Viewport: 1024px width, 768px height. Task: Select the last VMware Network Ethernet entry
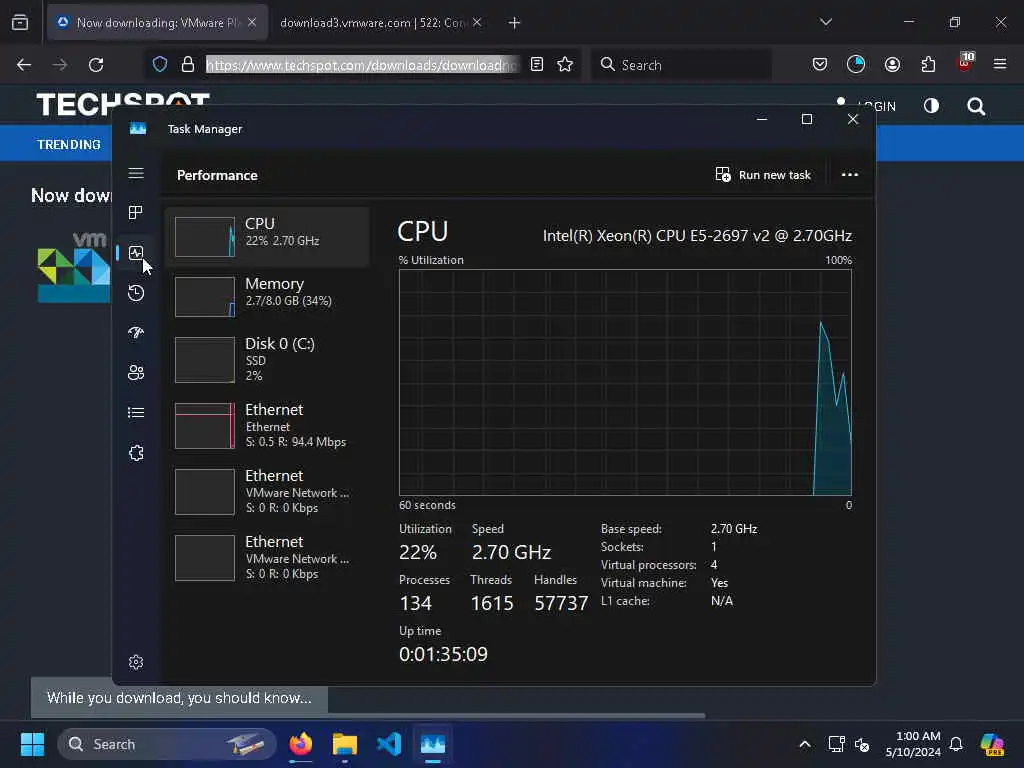click(267, 557)
